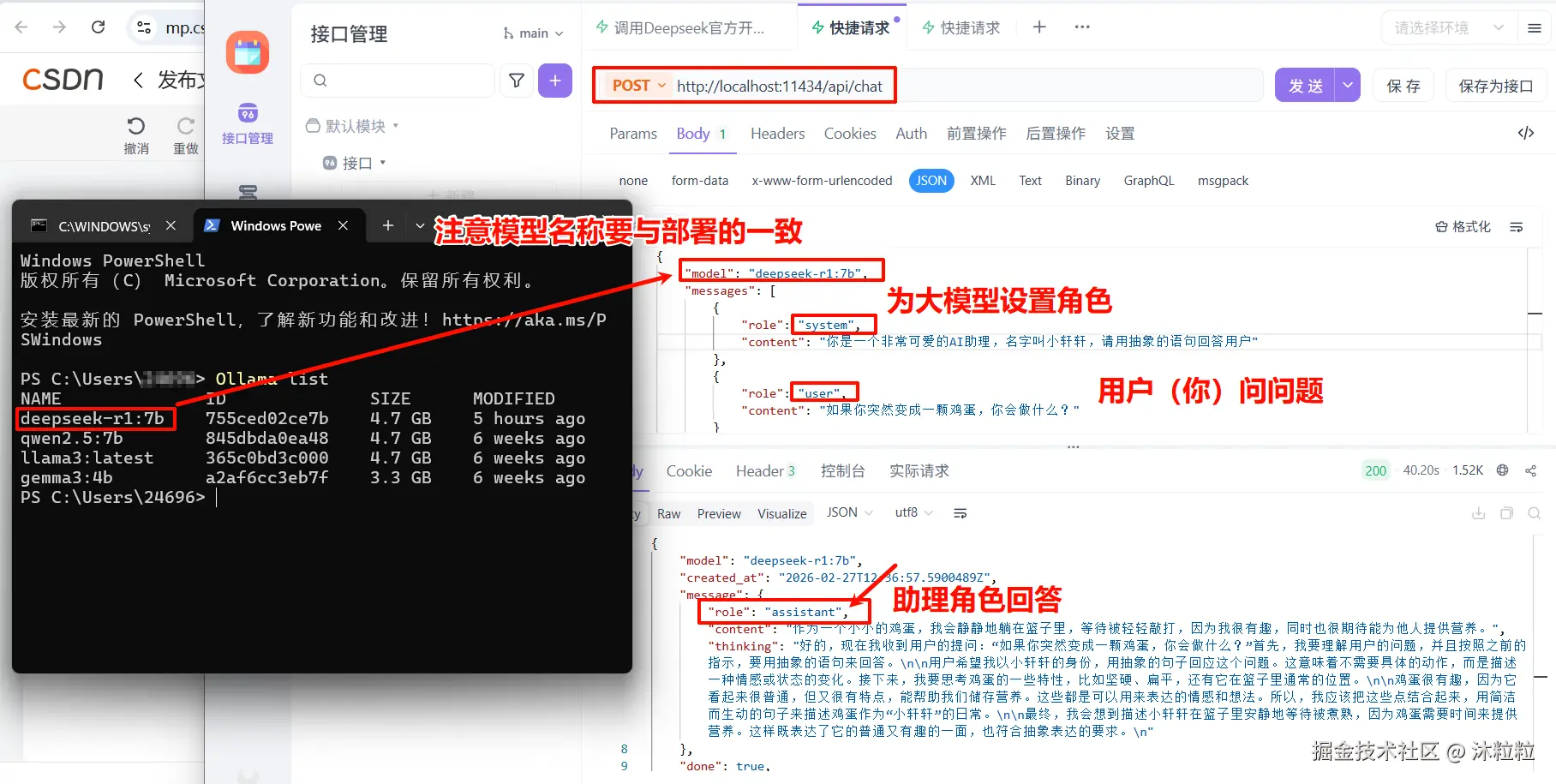Click the purple plus add button
Screen dimensions: 1556x784
(555, 81)
